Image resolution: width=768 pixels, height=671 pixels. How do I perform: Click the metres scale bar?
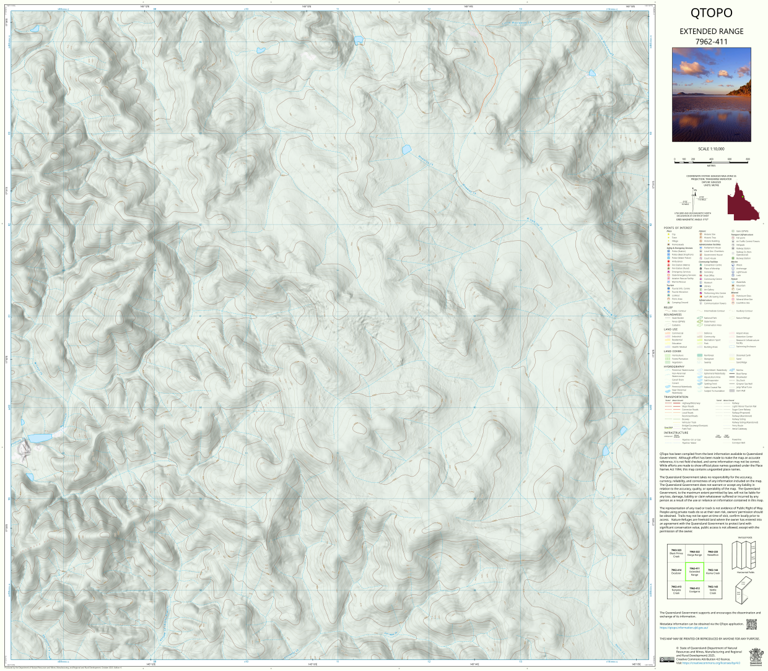pos(712,163)
